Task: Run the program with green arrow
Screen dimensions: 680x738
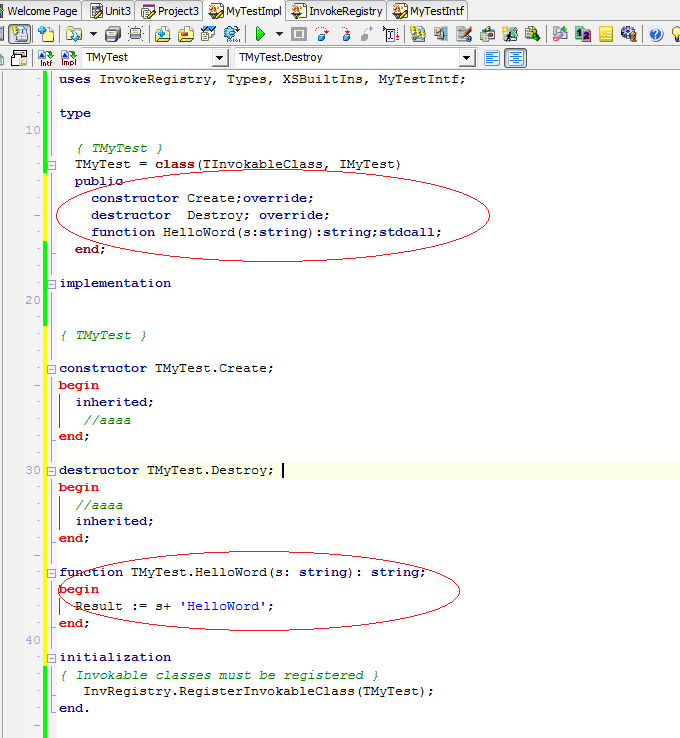Action: [260, 34]
